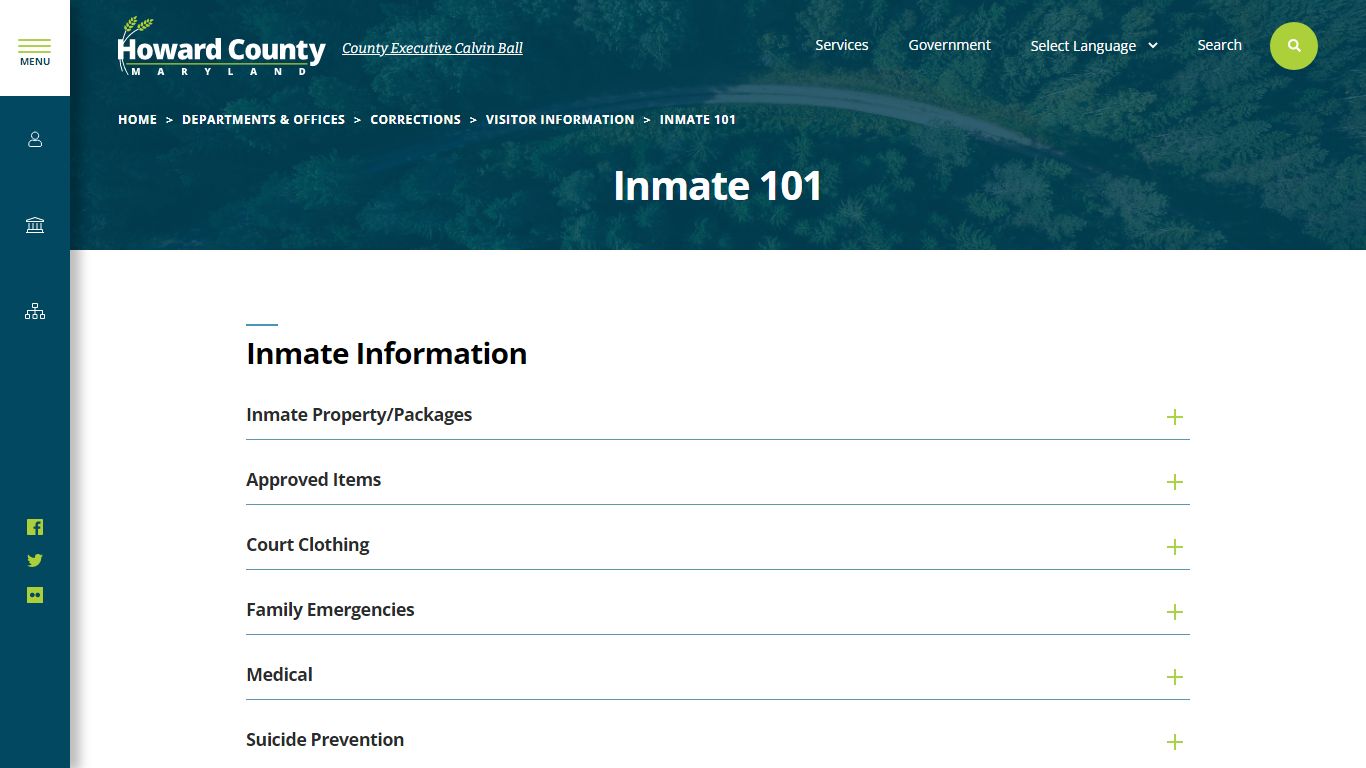Click the Suicide Prevention heading text
Screen dimensions: 1366x768
pos(325,740)
